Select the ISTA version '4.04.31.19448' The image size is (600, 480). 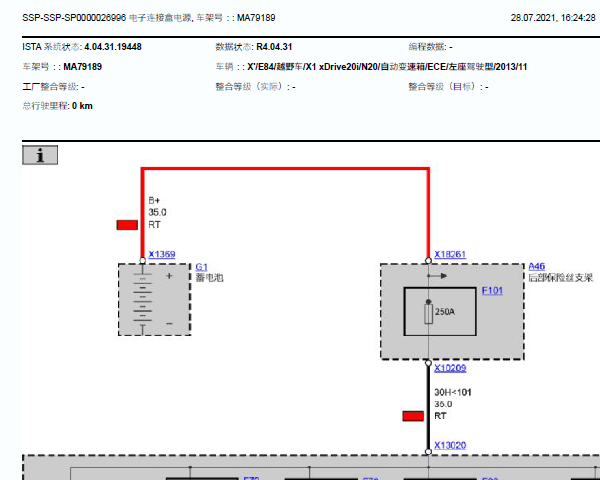tap(113, 47)
